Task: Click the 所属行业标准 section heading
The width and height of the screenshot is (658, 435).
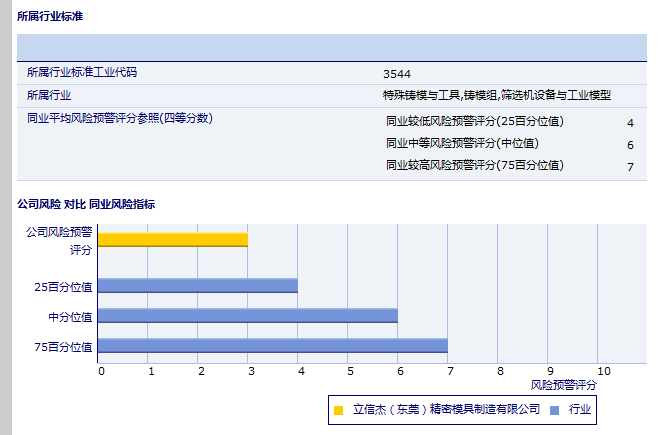Action: (x=50, y=17)
